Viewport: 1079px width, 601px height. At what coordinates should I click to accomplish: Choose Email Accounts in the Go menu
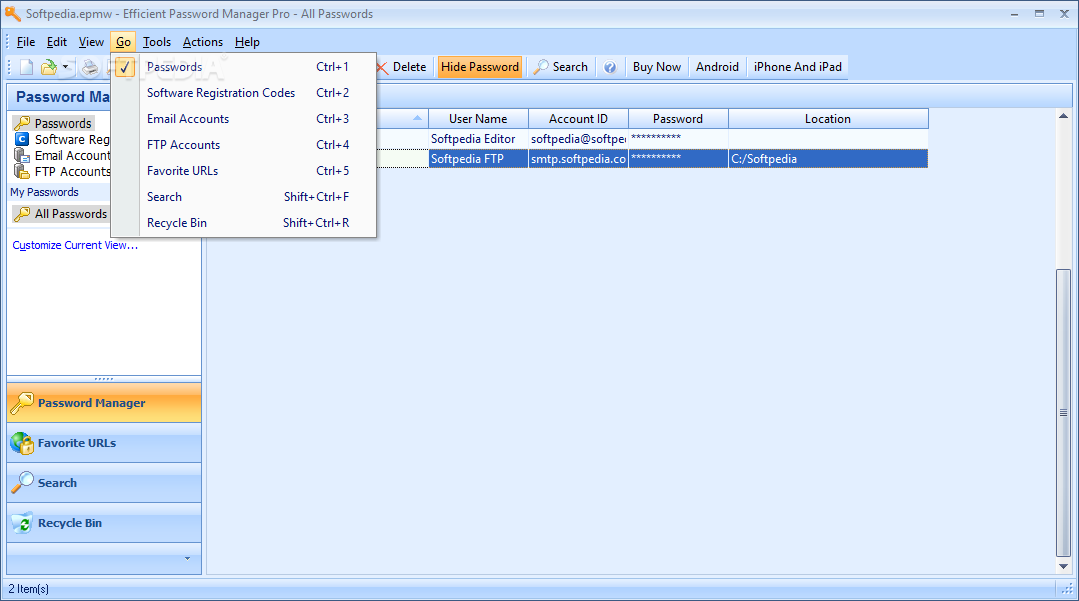244,119
